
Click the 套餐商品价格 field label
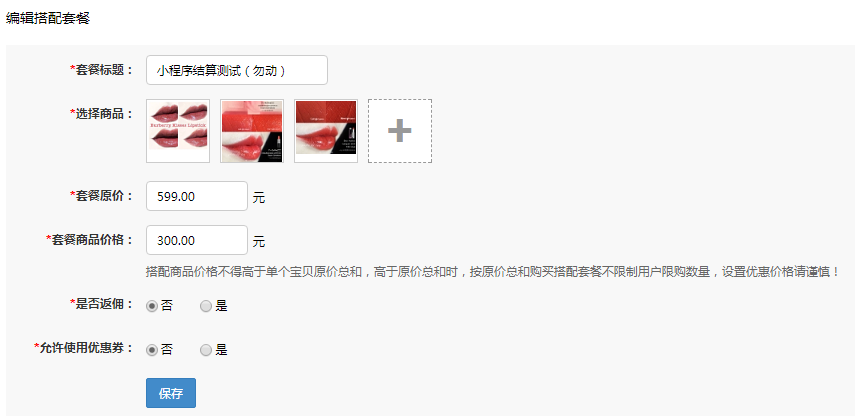90,239
